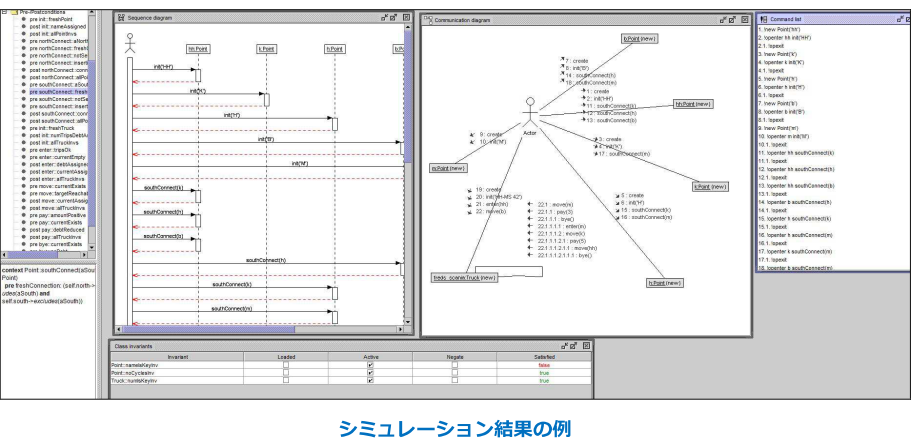Close the Communication diagram window
This screenshot has height=447, width=911.
pyautogui.click(x=745, y=19)
